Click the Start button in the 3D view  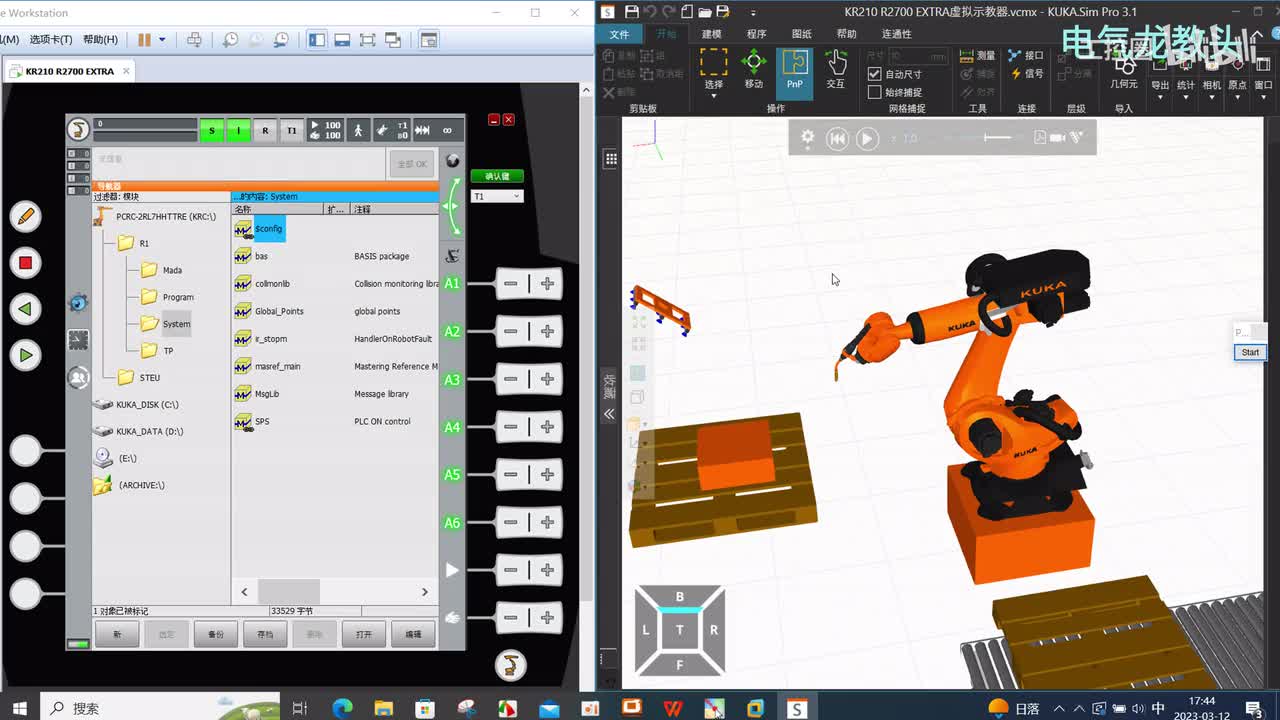1250,352
